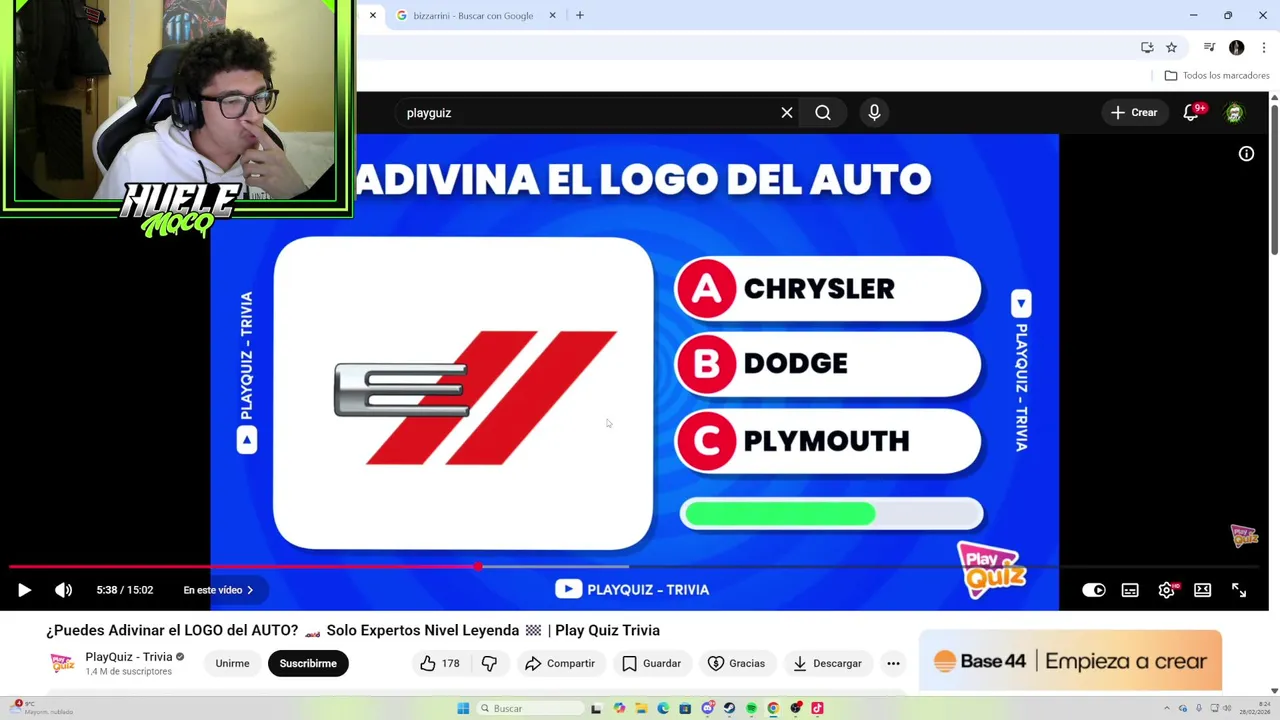Join the channel with Unirme

232,663
